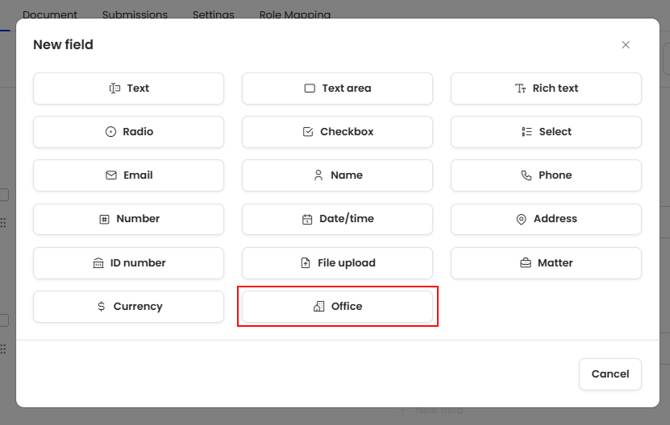The height and width of the screenshot is (425, 670).
Task: Add a Date/time field
Action: click(337, 219)
